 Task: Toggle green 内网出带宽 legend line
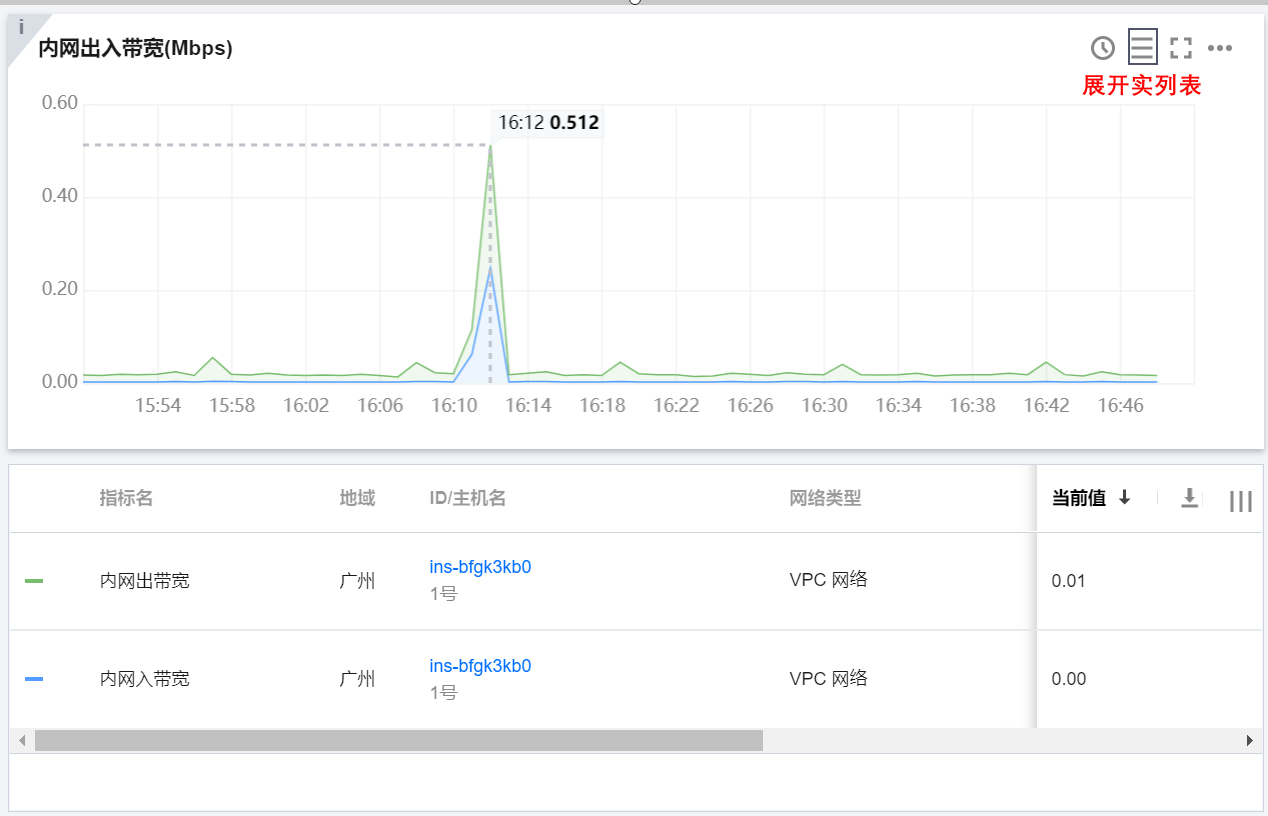(34, 581)
